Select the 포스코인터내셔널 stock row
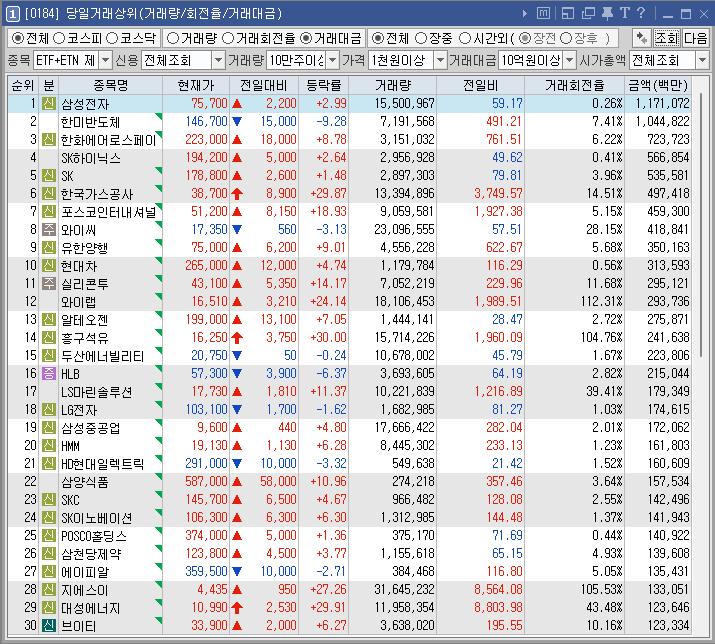Image resolution: width=715 pixels, height=644 pixels. (x=349, y=212)
